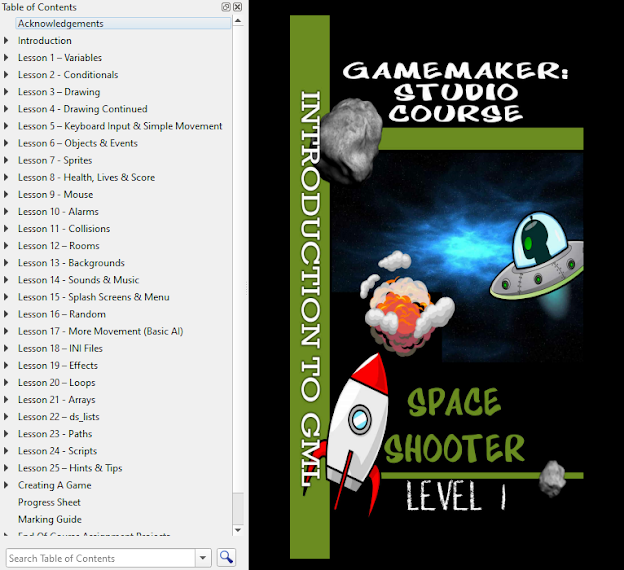This screenshot has width=624, height=570.
Task: Expand Lesson 2 - Conditionals
Action: [6, 75]
